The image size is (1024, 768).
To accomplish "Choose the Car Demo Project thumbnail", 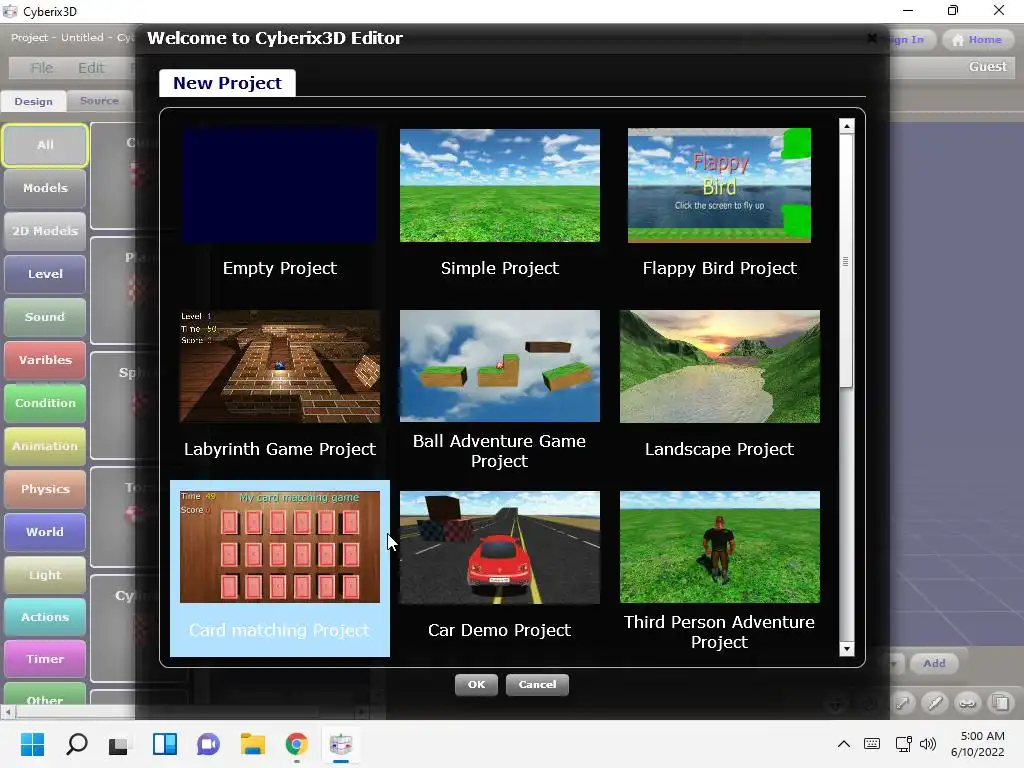I will point(500,547).
